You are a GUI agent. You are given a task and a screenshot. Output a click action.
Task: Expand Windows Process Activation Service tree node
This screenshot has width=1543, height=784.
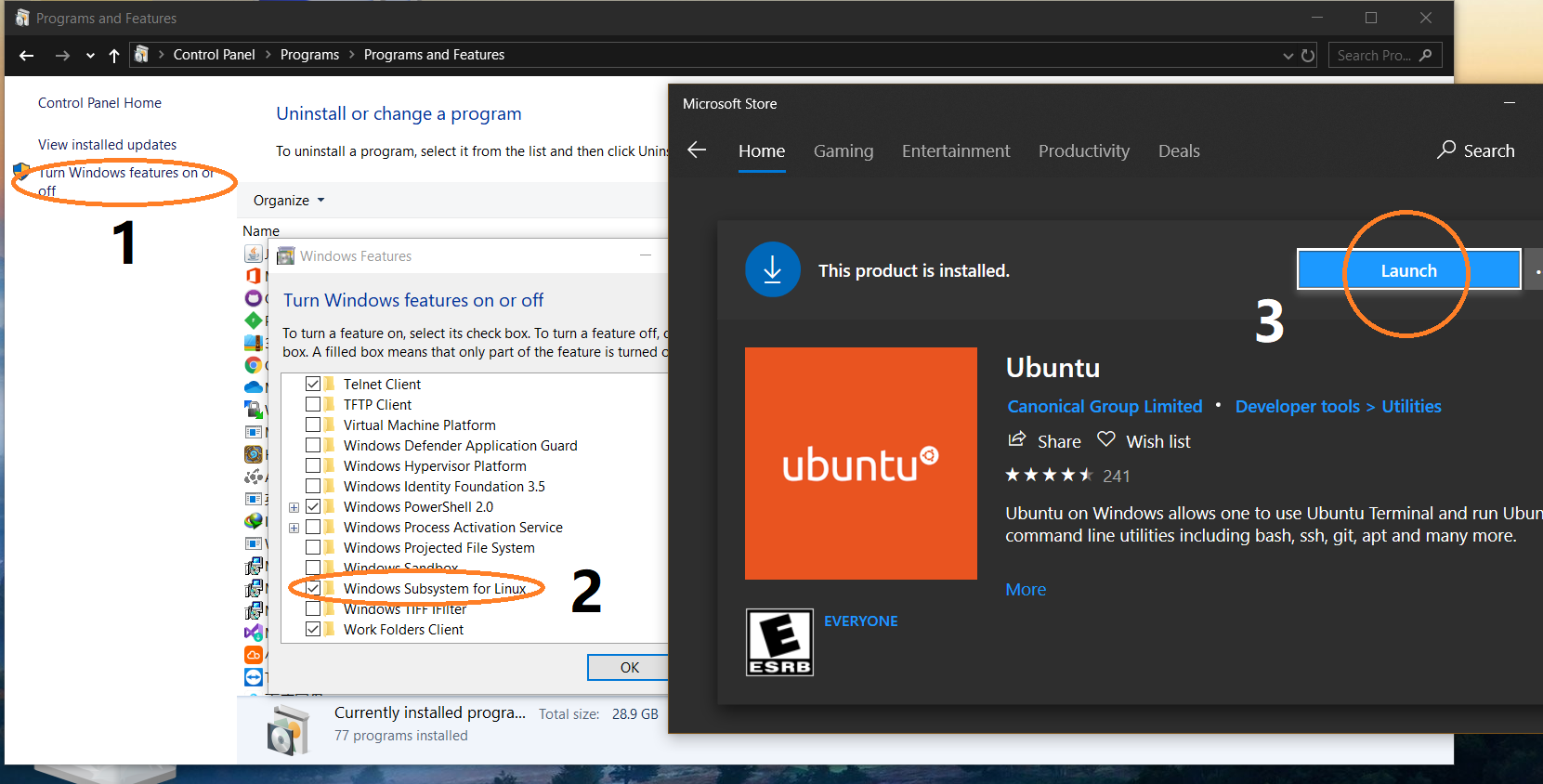click(294, 528)
